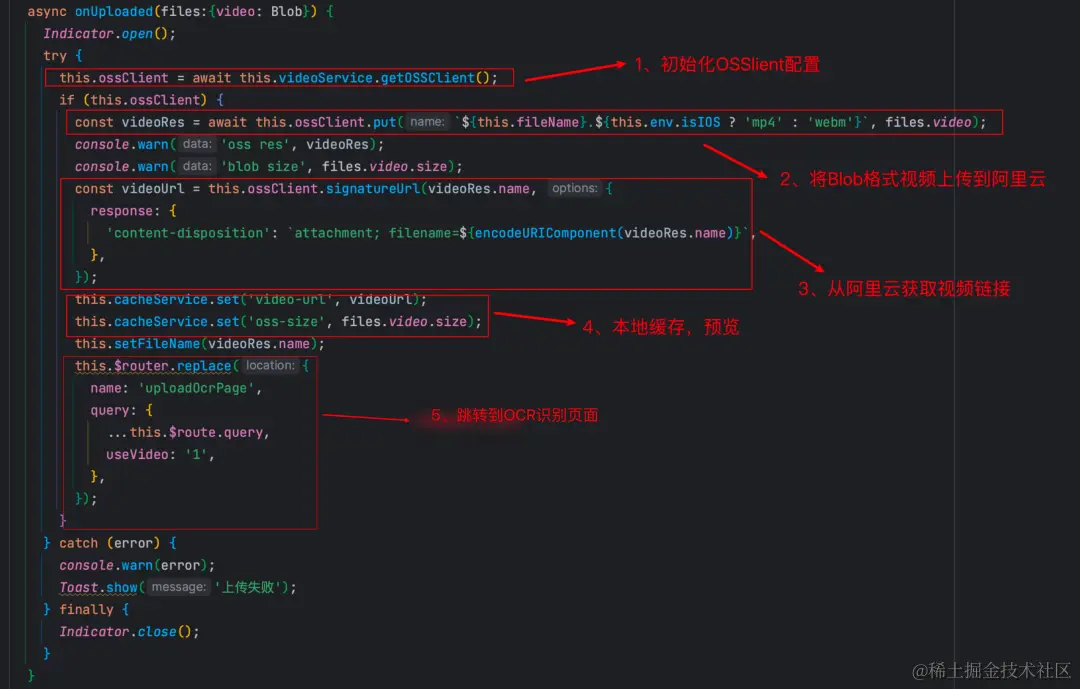This screenshot has width=1080, height=689.
Task: Click 'catch (error)' clause
Action: pos(110,543)
